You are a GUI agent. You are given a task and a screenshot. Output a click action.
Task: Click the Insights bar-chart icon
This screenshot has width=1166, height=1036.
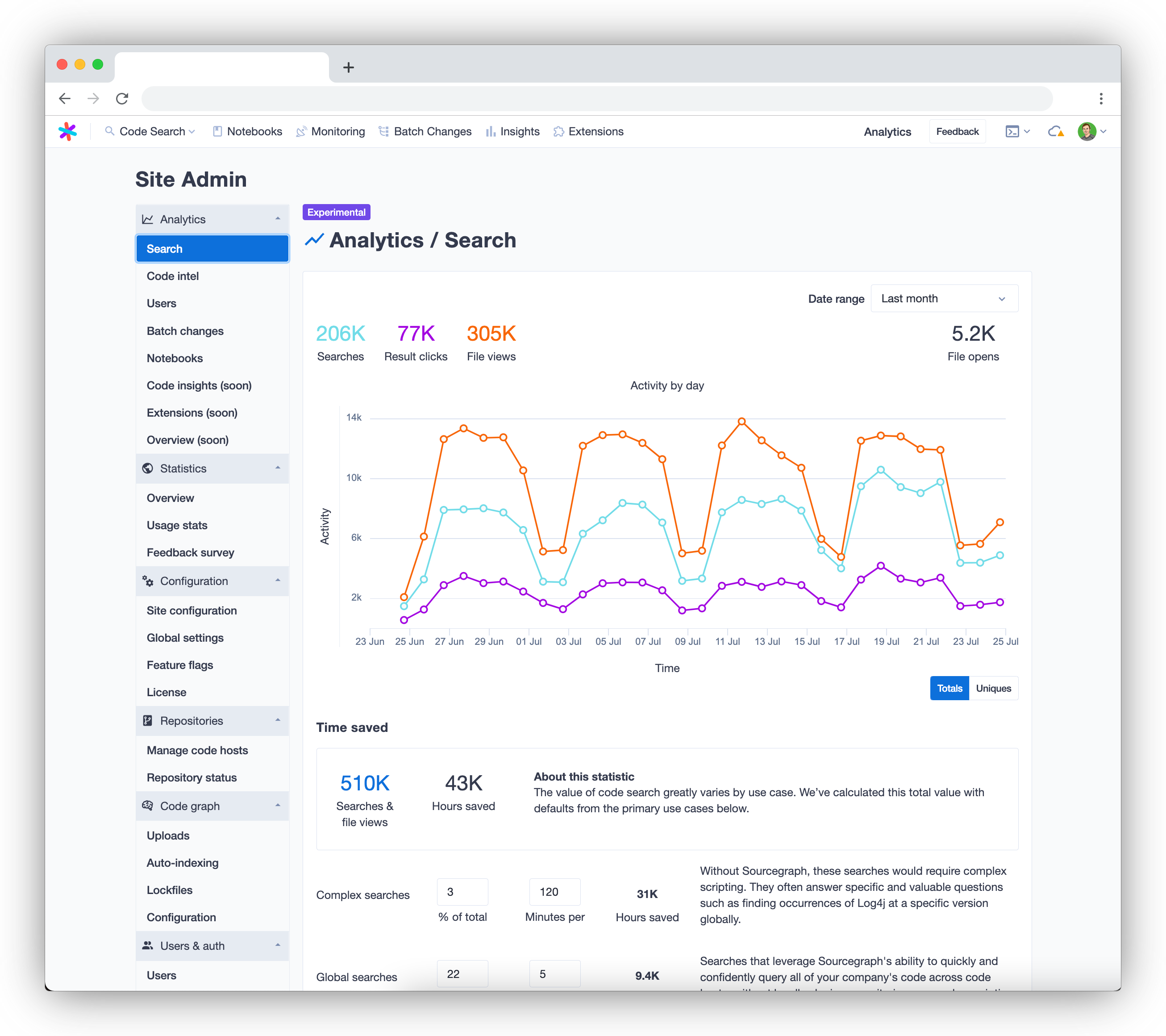pyautogui.click(x=491, y=131)
